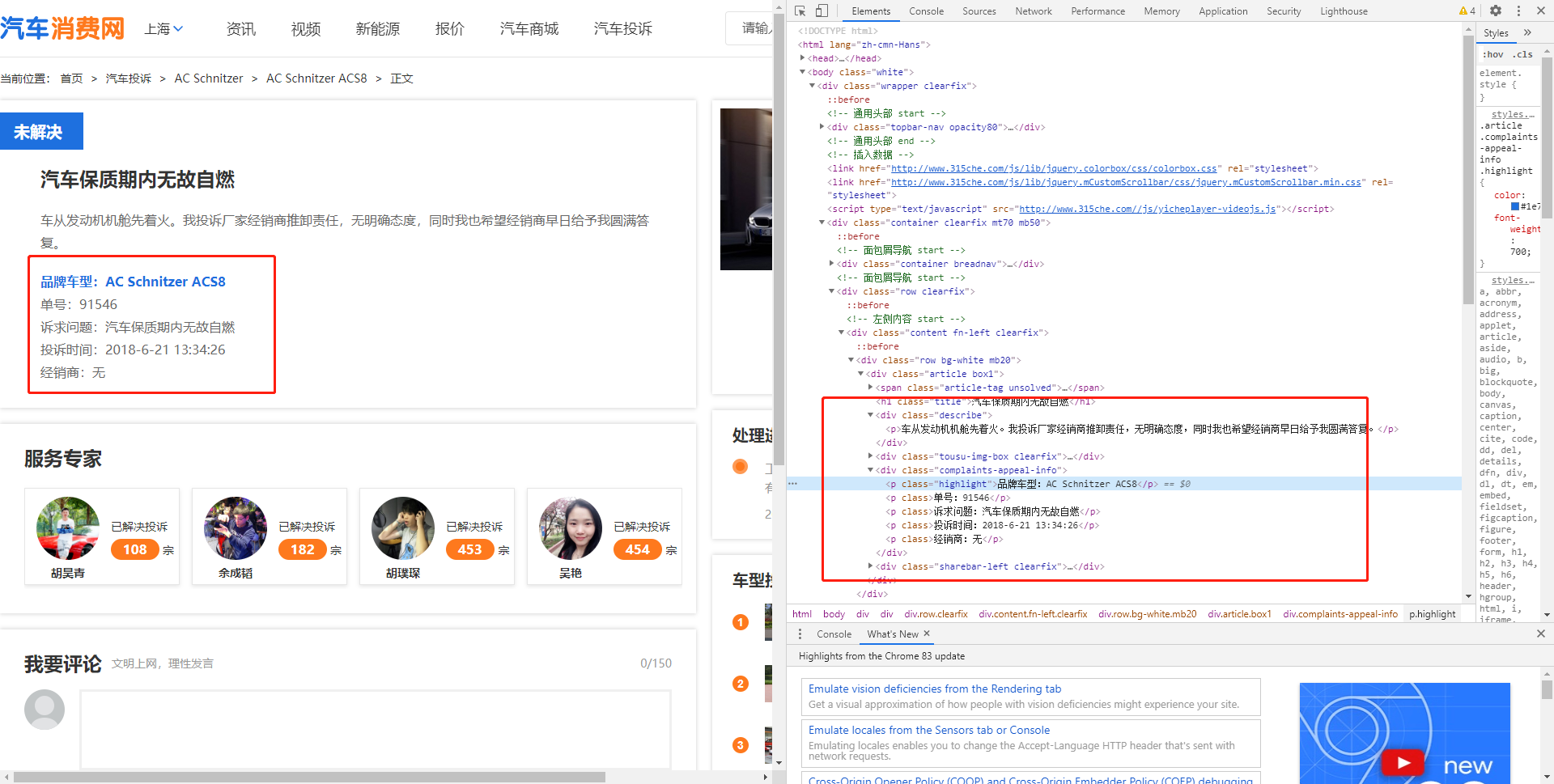The image size is (1554, 784).
Task: Click the 汽车消费网 site logo
Action: 63,27
